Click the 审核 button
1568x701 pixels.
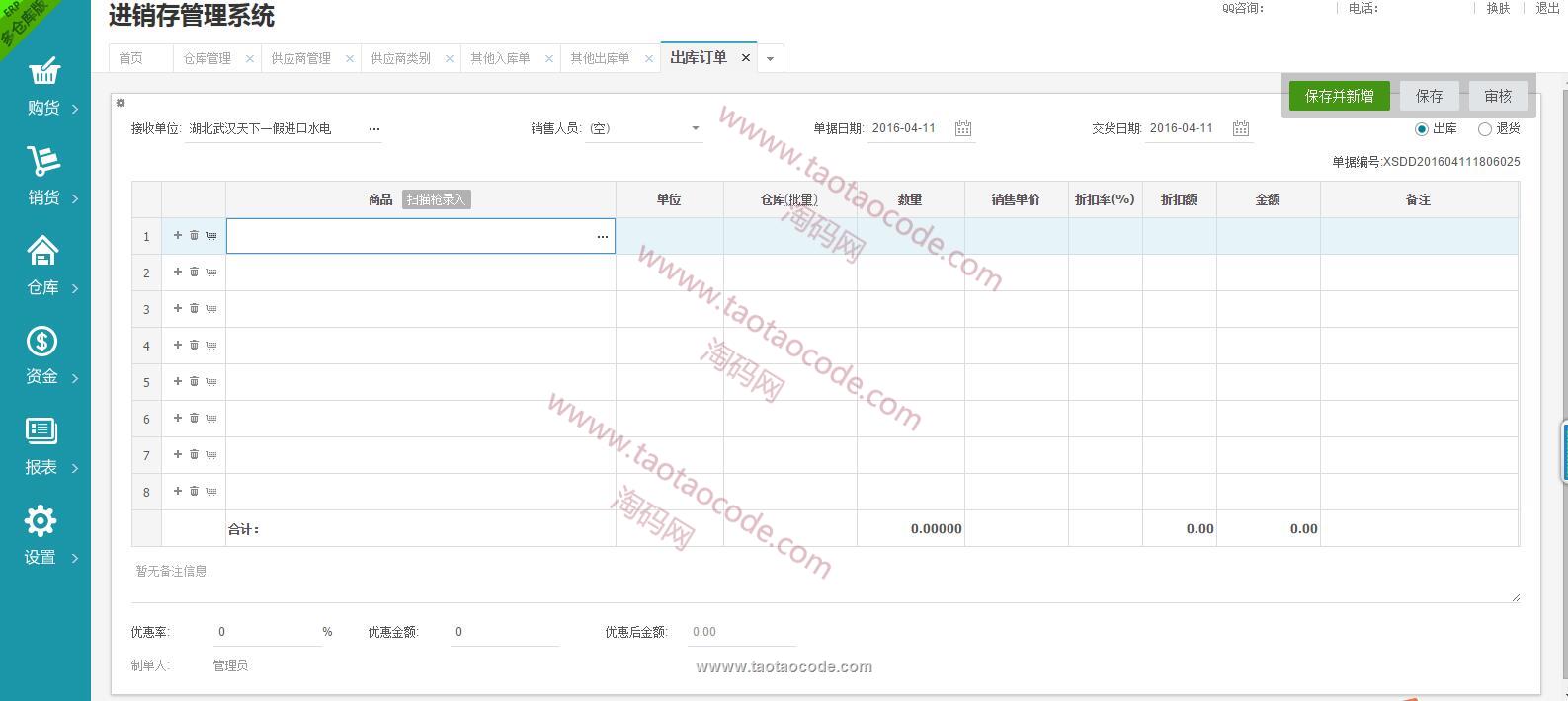click(1498, 96)
